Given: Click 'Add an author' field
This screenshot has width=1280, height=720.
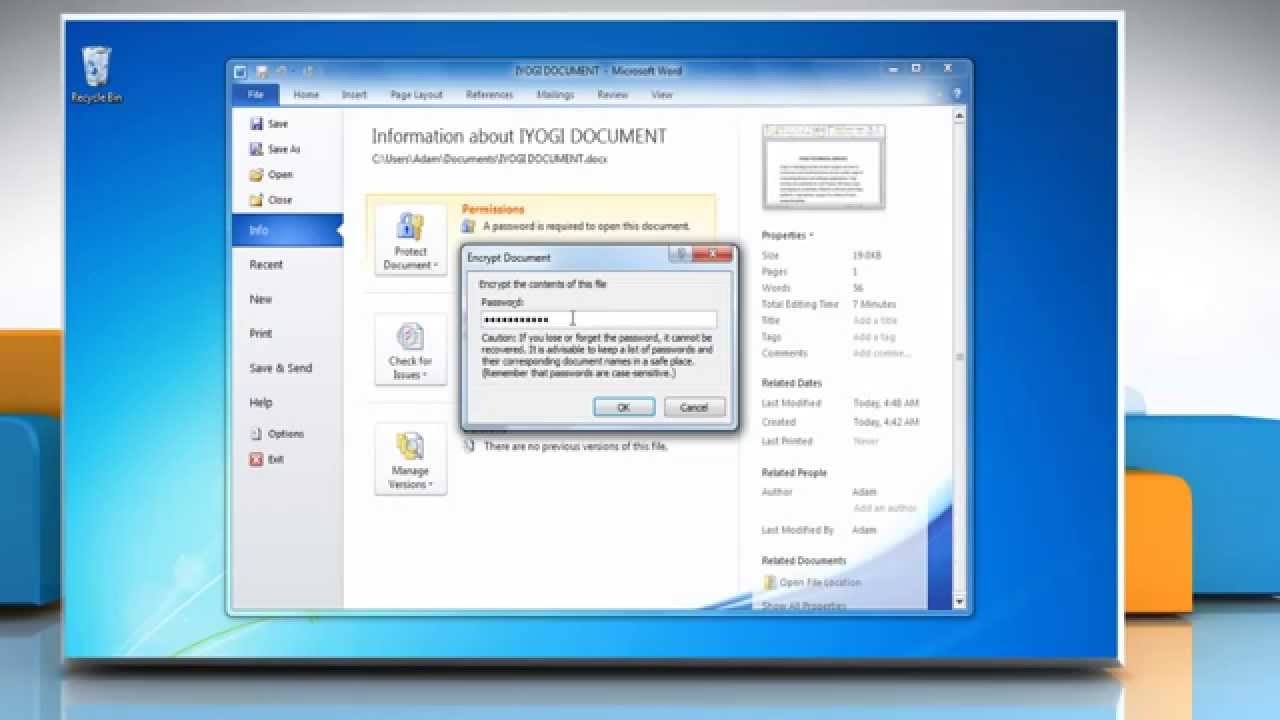Looking at the screenshot, I should coord(884,508).
